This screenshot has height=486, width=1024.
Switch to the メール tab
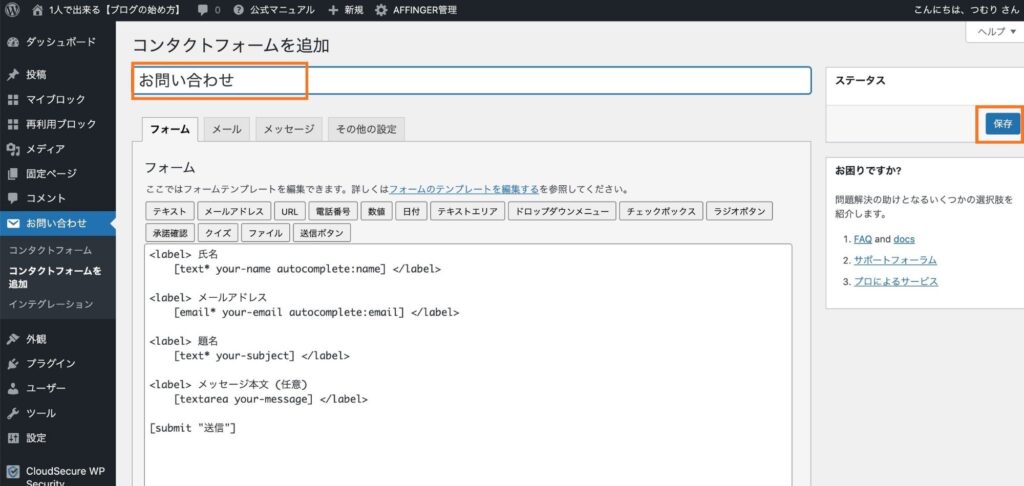[x=226, y=130]
